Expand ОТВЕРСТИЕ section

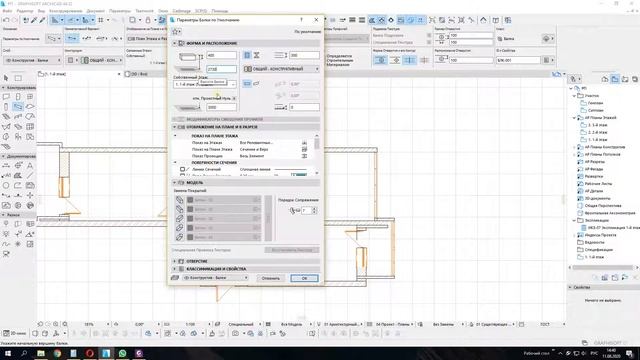pos(175,261)
